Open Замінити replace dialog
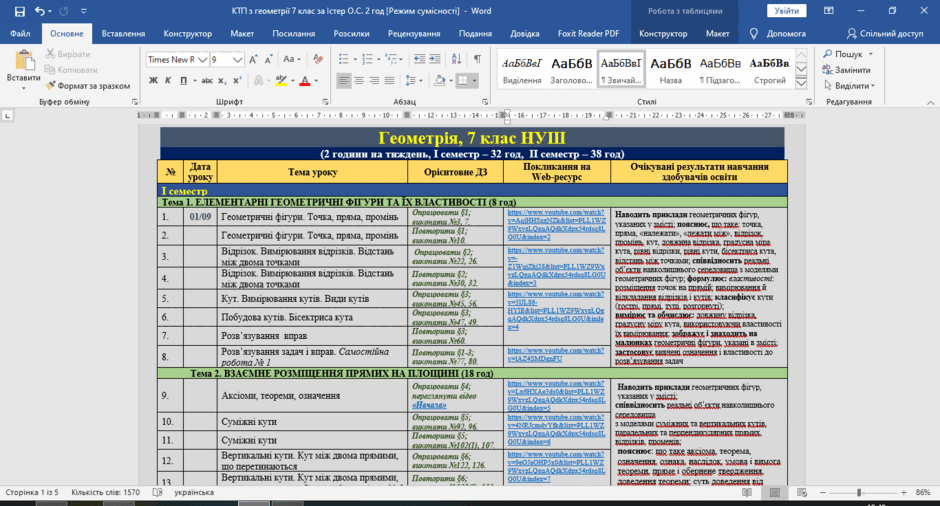This screenshot has width=940, height=506. coord(846,70)
